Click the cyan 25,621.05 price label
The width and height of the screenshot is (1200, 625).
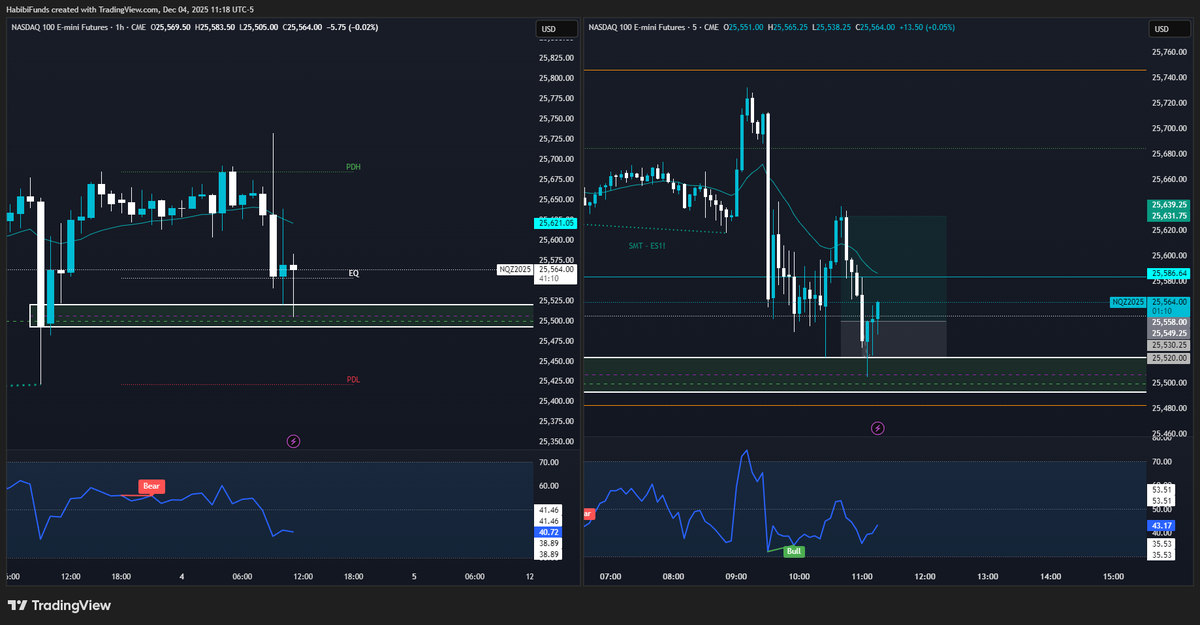click(x=555, y=224)
